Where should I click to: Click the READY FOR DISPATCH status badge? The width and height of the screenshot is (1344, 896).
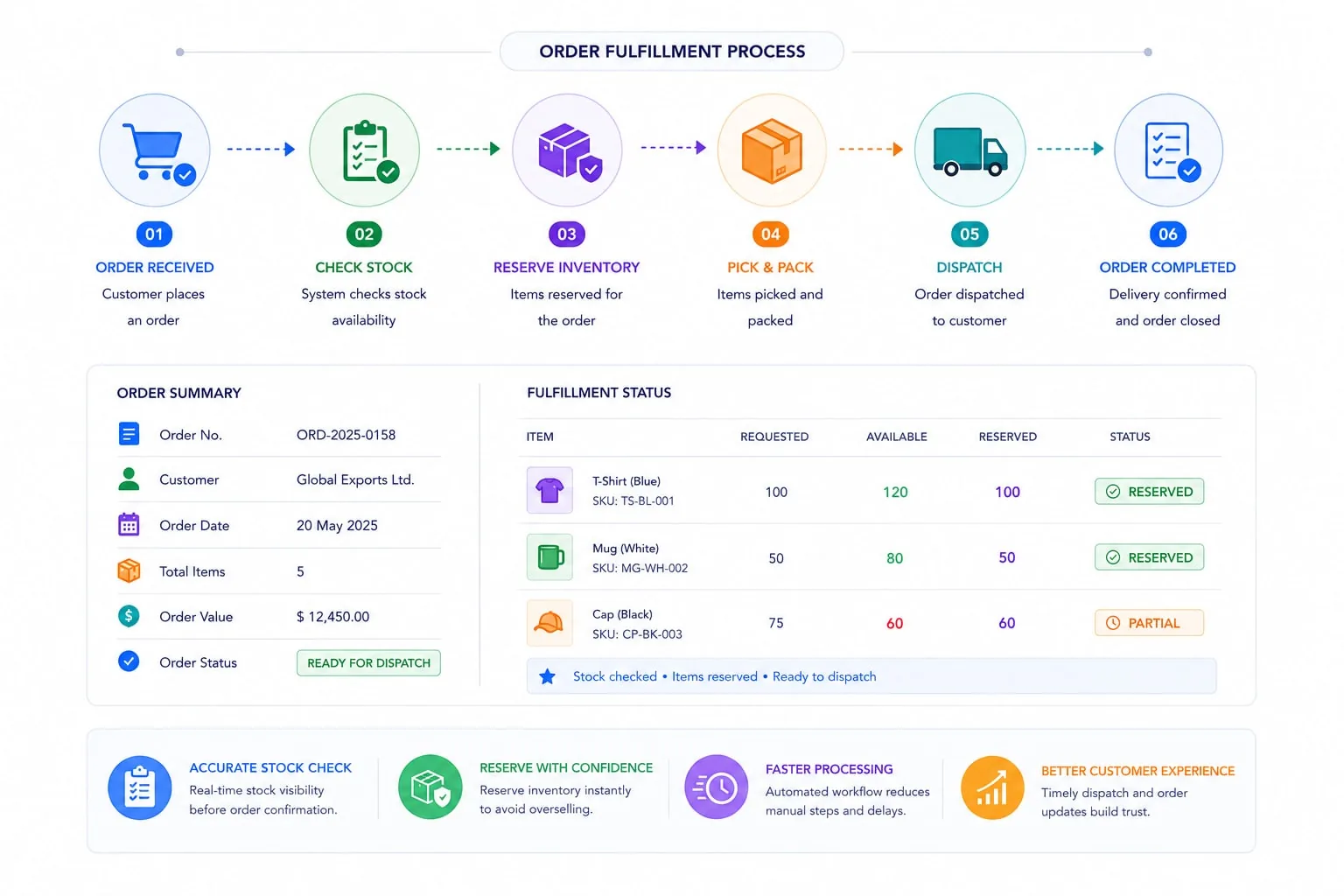click(x=368, y=663)
